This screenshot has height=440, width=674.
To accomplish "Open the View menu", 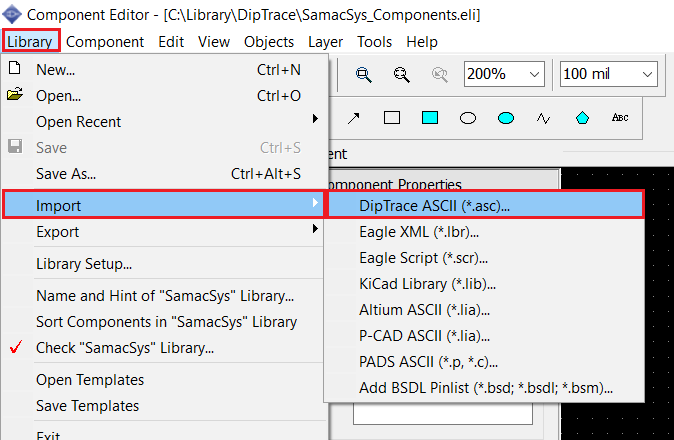I will (214, 41).
